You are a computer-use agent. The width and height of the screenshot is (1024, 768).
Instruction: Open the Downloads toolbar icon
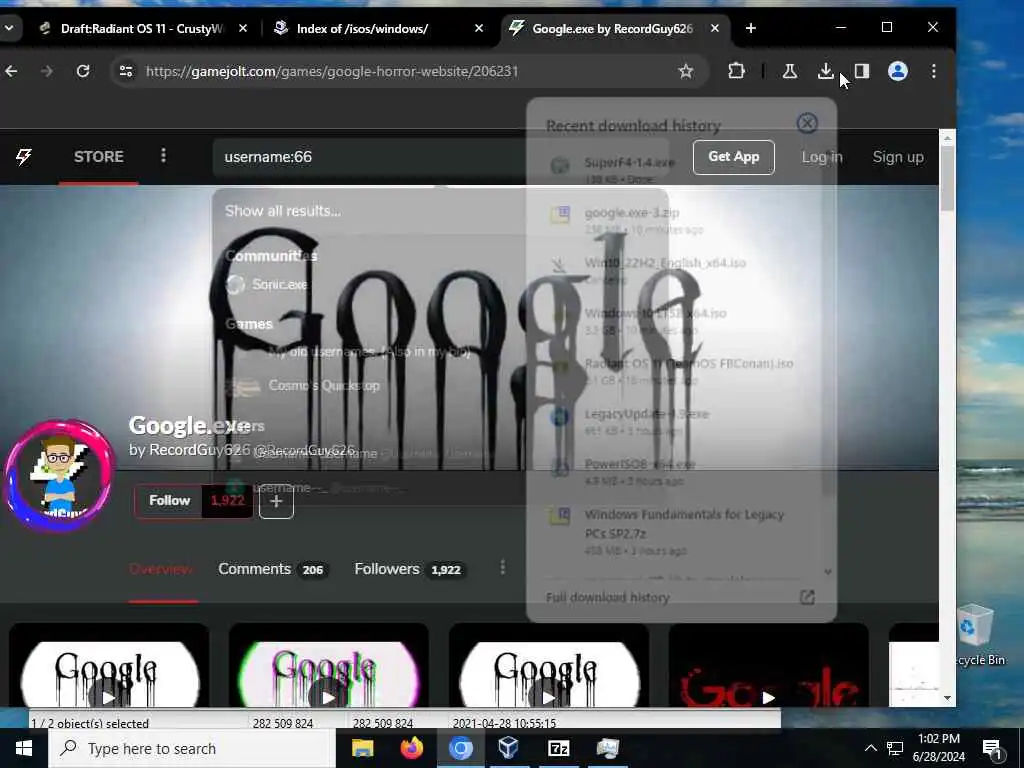click(825, 71)
